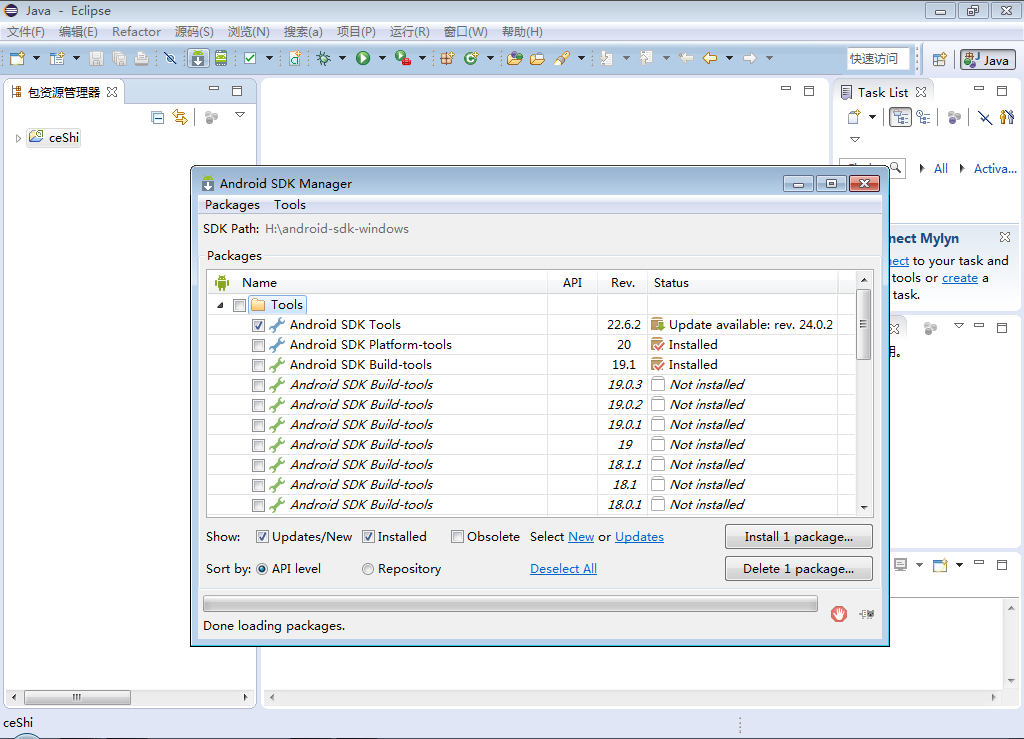Select the Repository sort radio button

click(x=368, y=569)
